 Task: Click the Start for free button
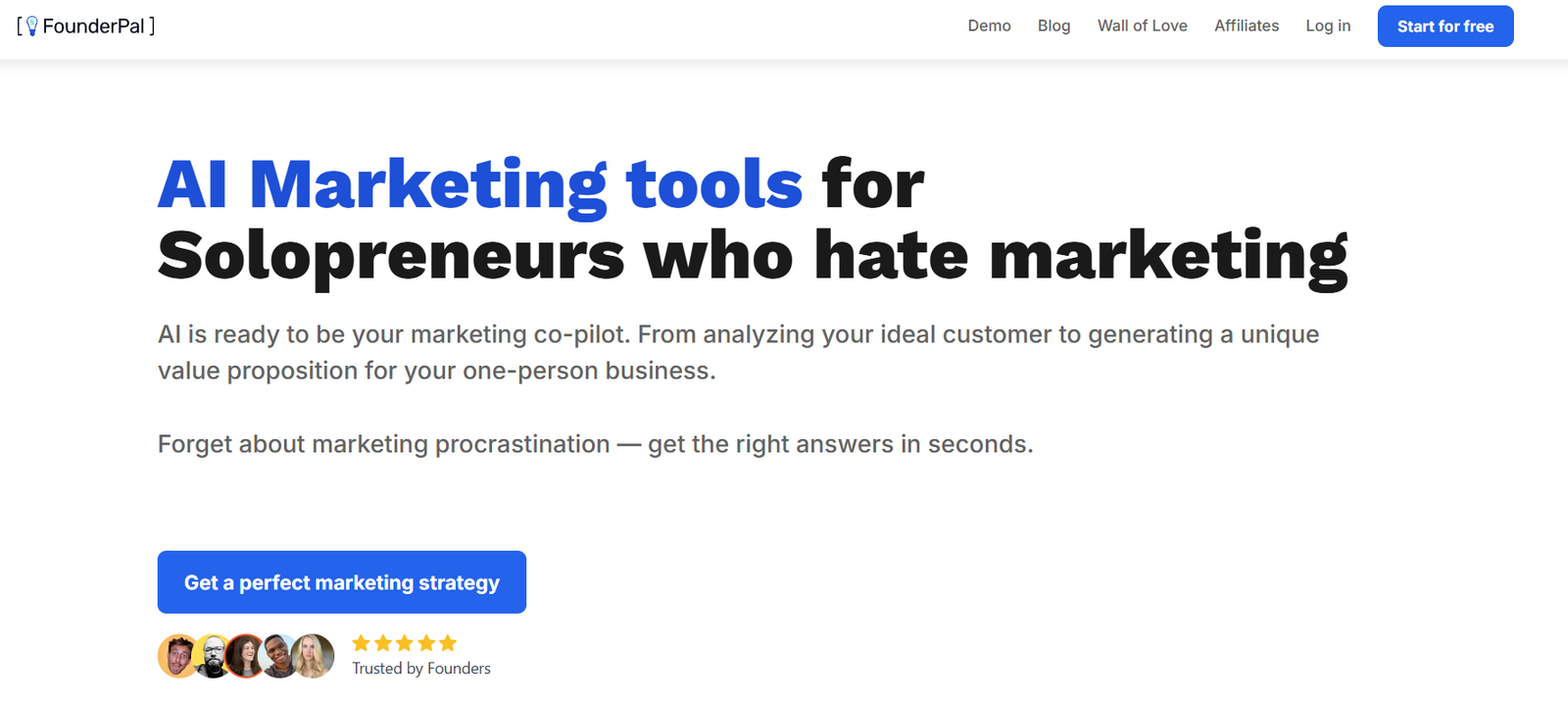coord(1445,26)
